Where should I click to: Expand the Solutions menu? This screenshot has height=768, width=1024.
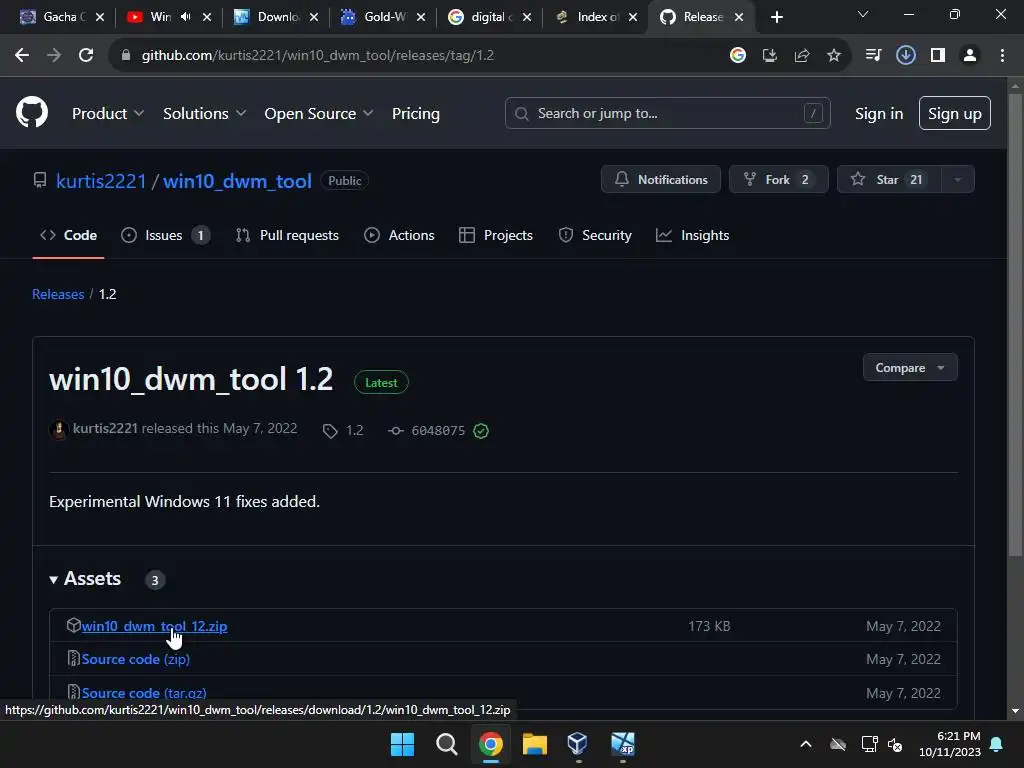204,113
